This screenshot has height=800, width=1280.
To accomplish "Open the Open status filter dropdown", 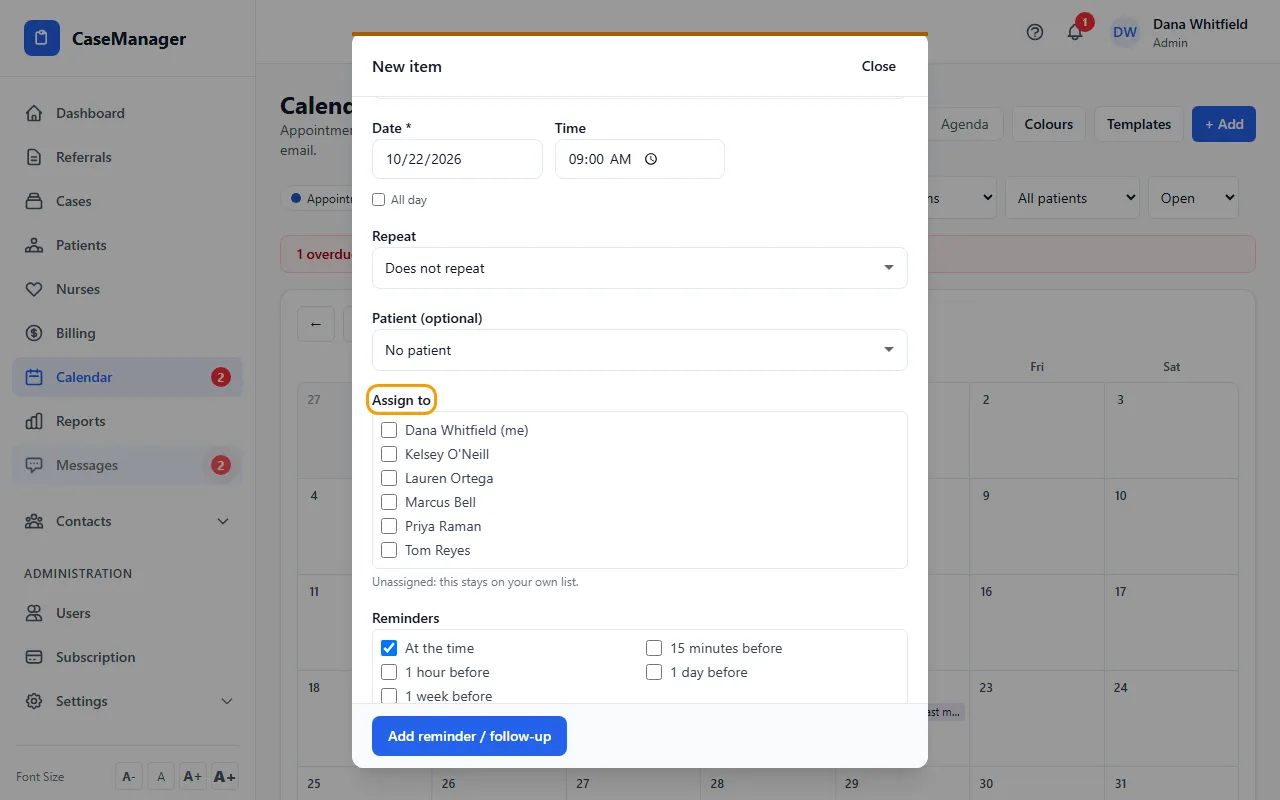I will [1193, 198].
